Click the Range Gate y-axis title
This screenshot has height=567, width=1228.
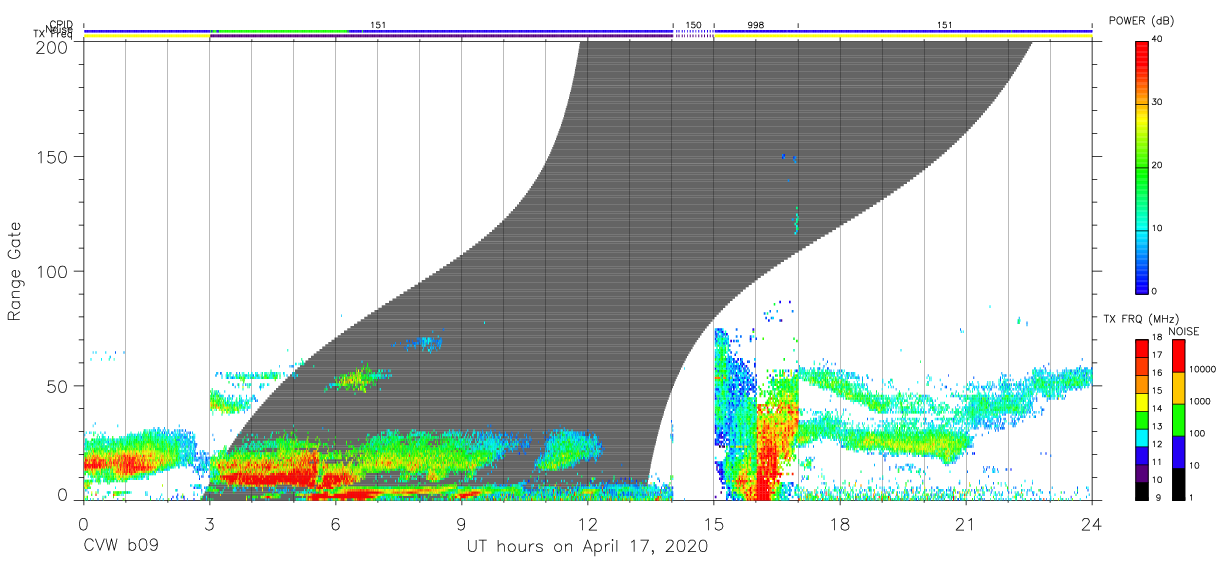(15, 271)
